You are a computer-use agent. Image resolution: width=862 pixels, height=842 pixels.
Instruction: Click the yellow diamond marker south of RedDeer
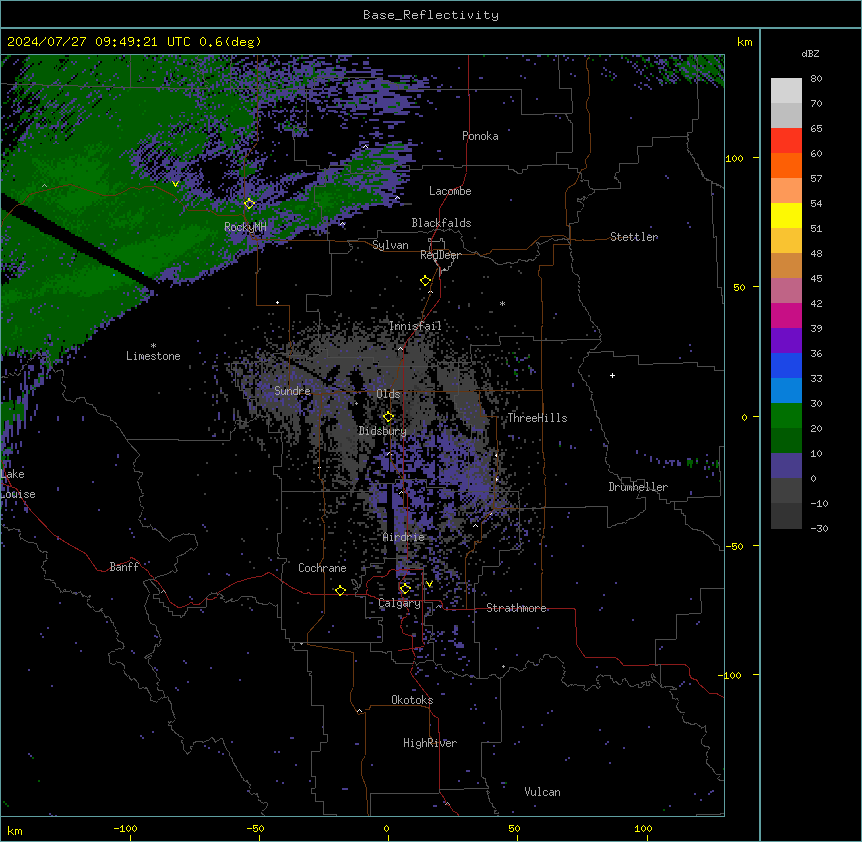pos(426,281)
